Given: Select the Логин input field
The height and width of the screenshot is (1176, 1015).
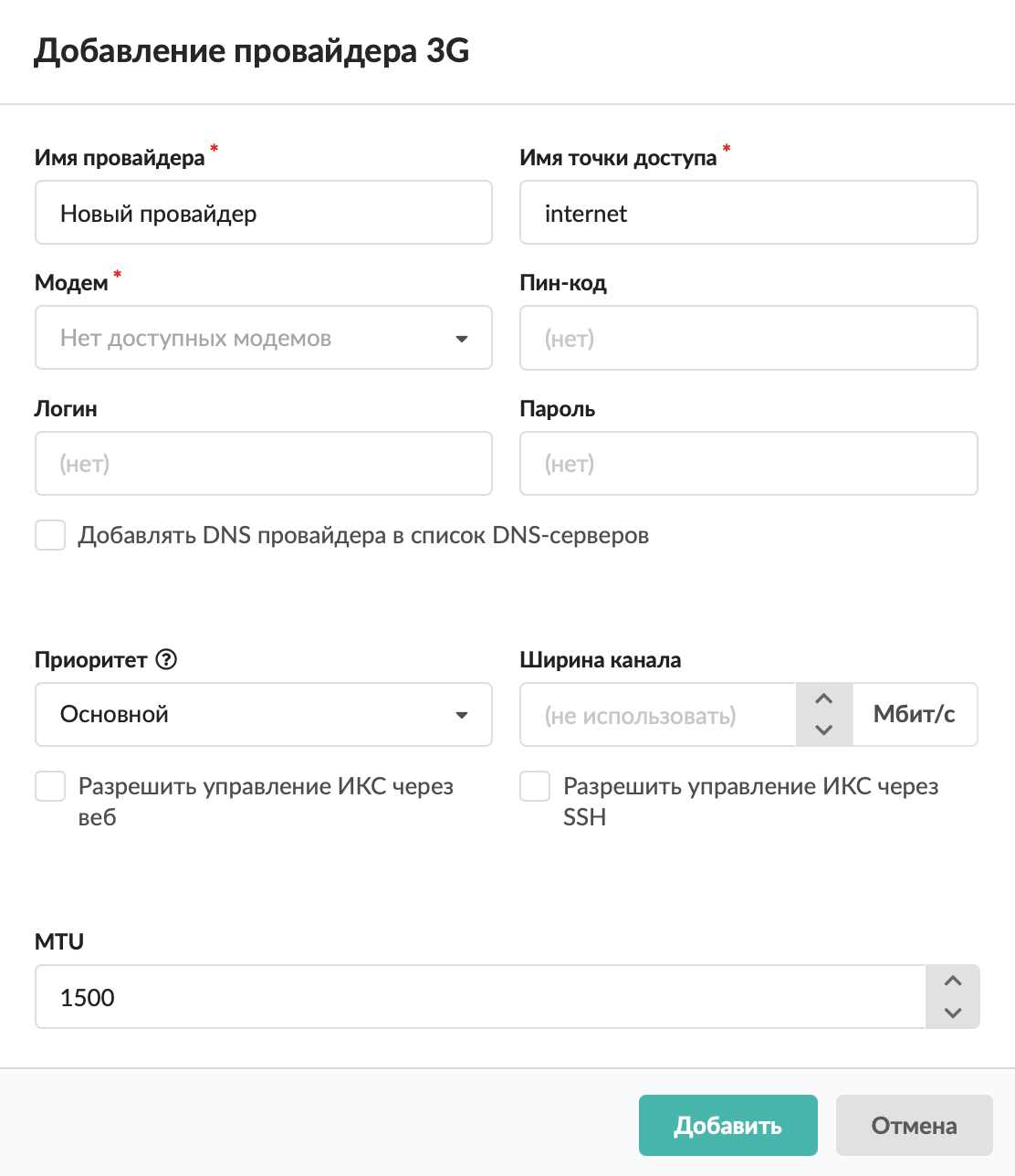Looking at the screenshot, I should click(263, 464).
